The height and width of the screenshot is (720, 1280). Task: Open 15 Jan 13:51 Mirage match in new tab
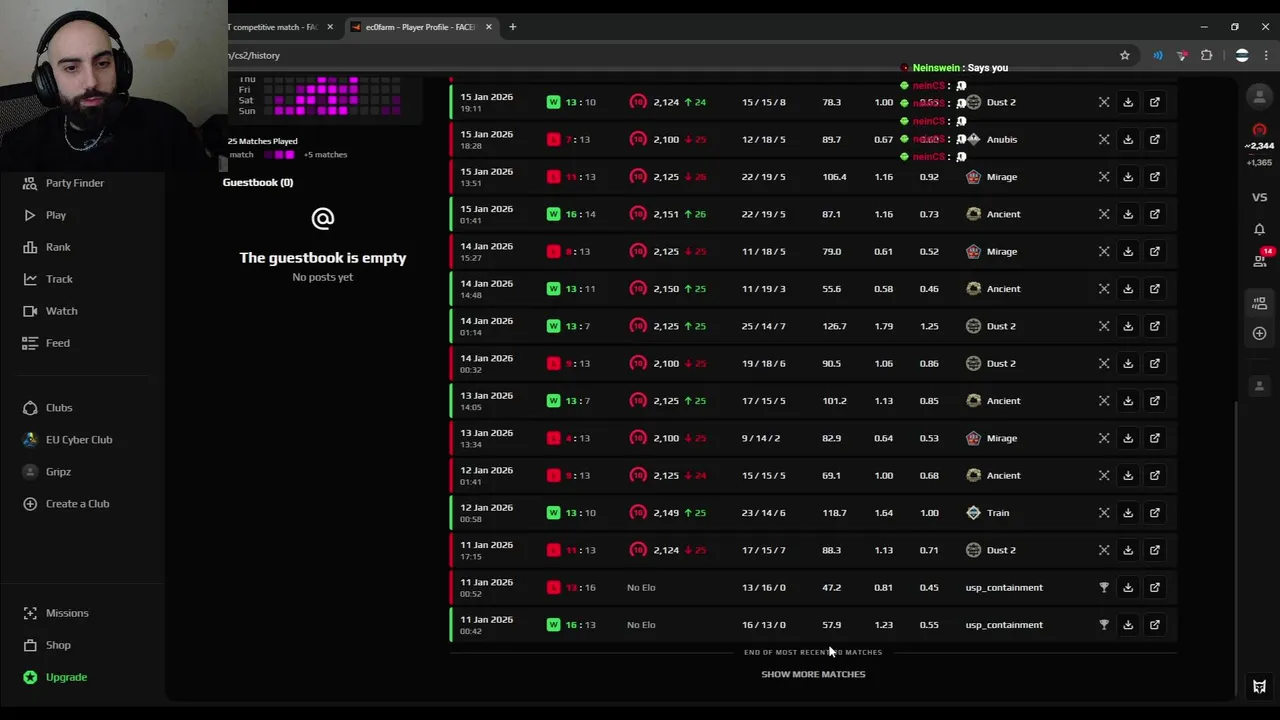[1155, 177]
